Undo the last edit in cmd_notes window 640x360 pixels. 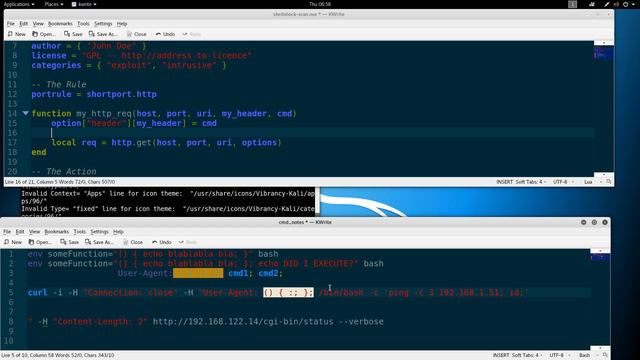(x=162, y=242)
